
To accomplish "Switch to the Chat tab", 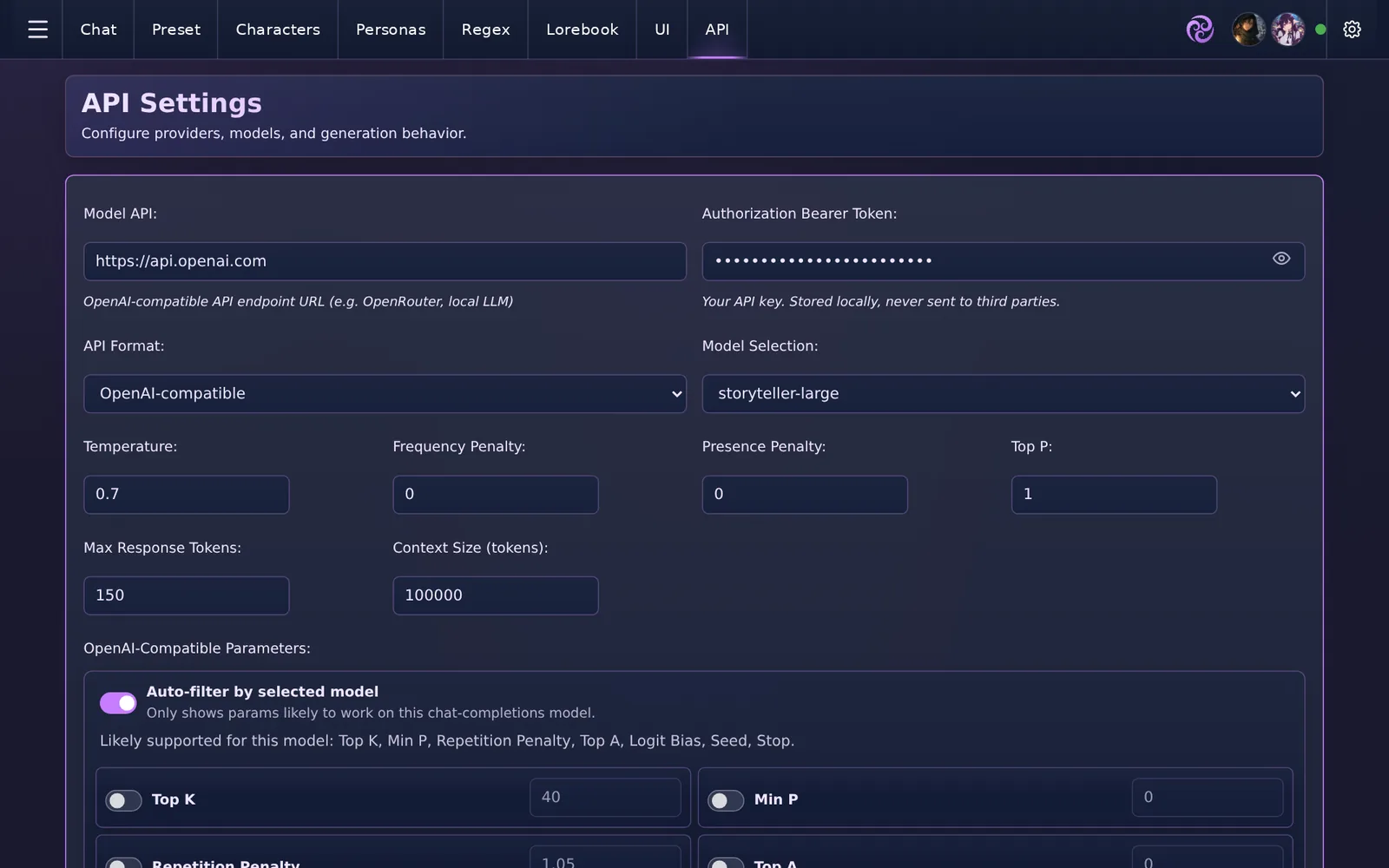I will coord(98,30).
